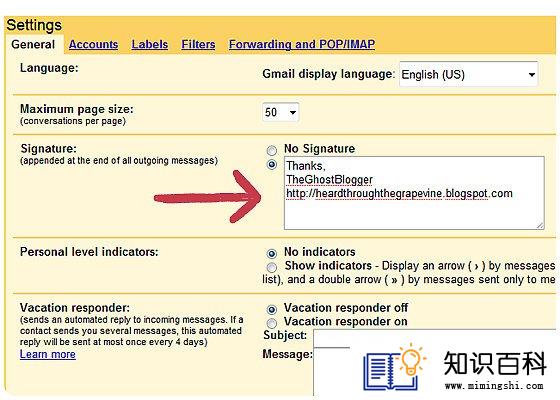Click the 'Signature:' setting label
Viewport: 560px width, 400px height.
tap(49, 149)
